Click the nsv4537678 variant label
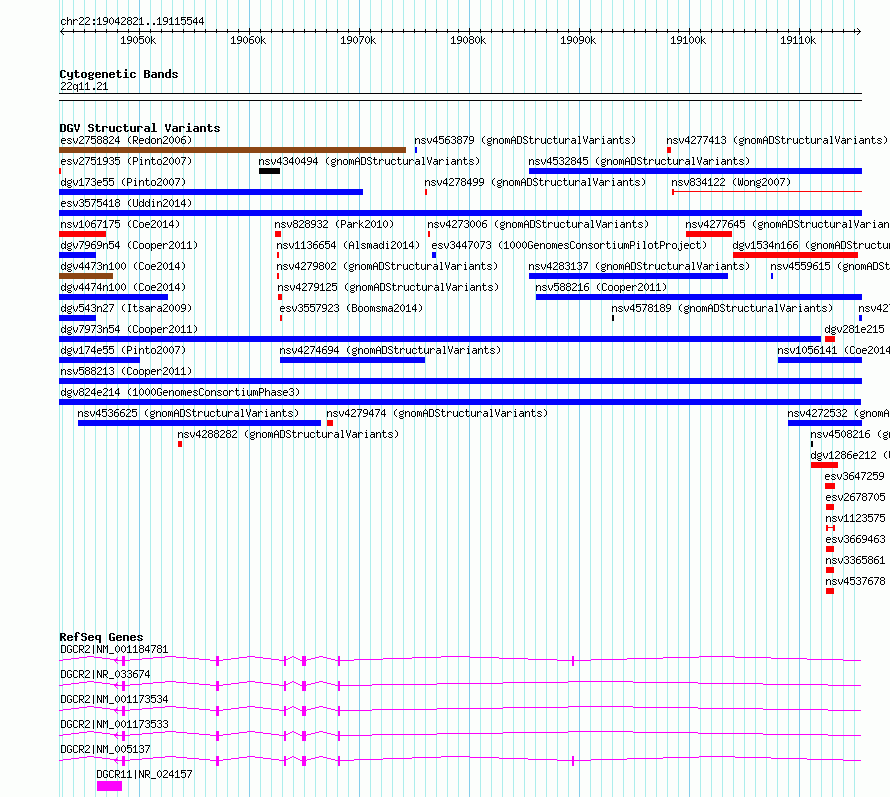 (855, 581)
